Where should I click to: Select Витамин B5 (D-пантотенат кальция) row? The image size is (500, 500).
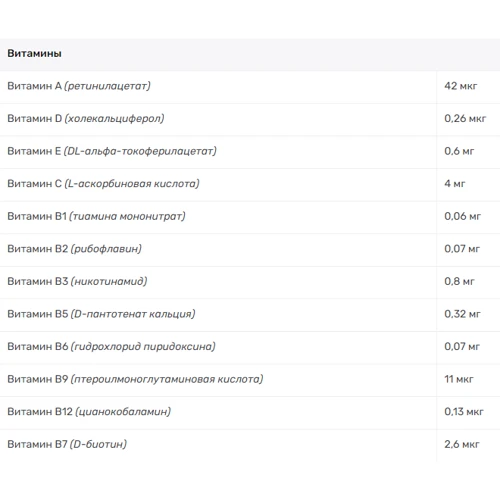[x=250, y=315]
